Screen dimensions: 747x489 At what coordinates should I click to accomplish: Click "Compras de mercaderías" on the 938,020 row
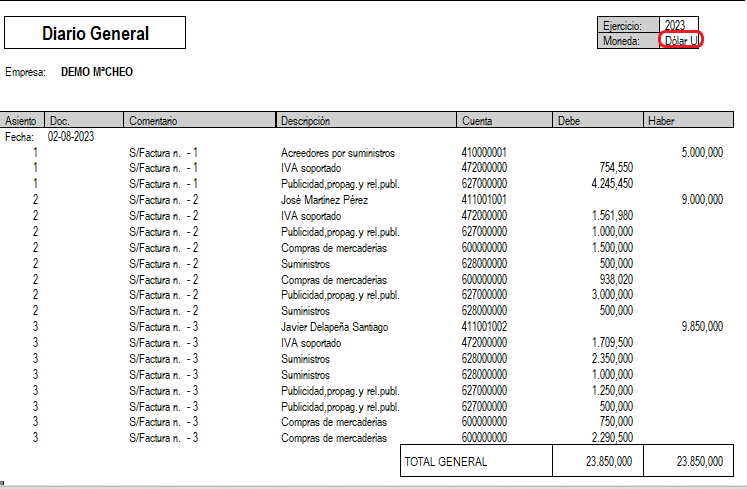pyautogui.click(x=334, y=280)
